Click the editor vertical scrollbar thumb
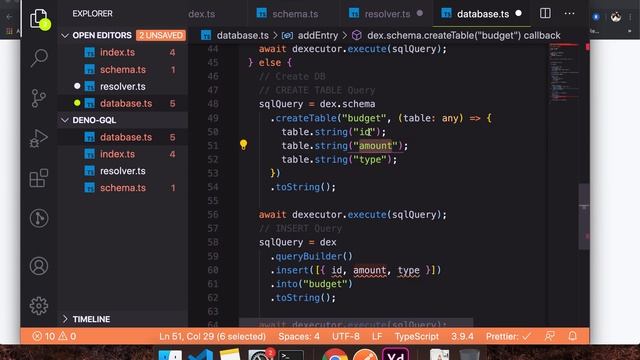This screenshot has width=640, height=360. pyautogui.click(x=584, y=216)
